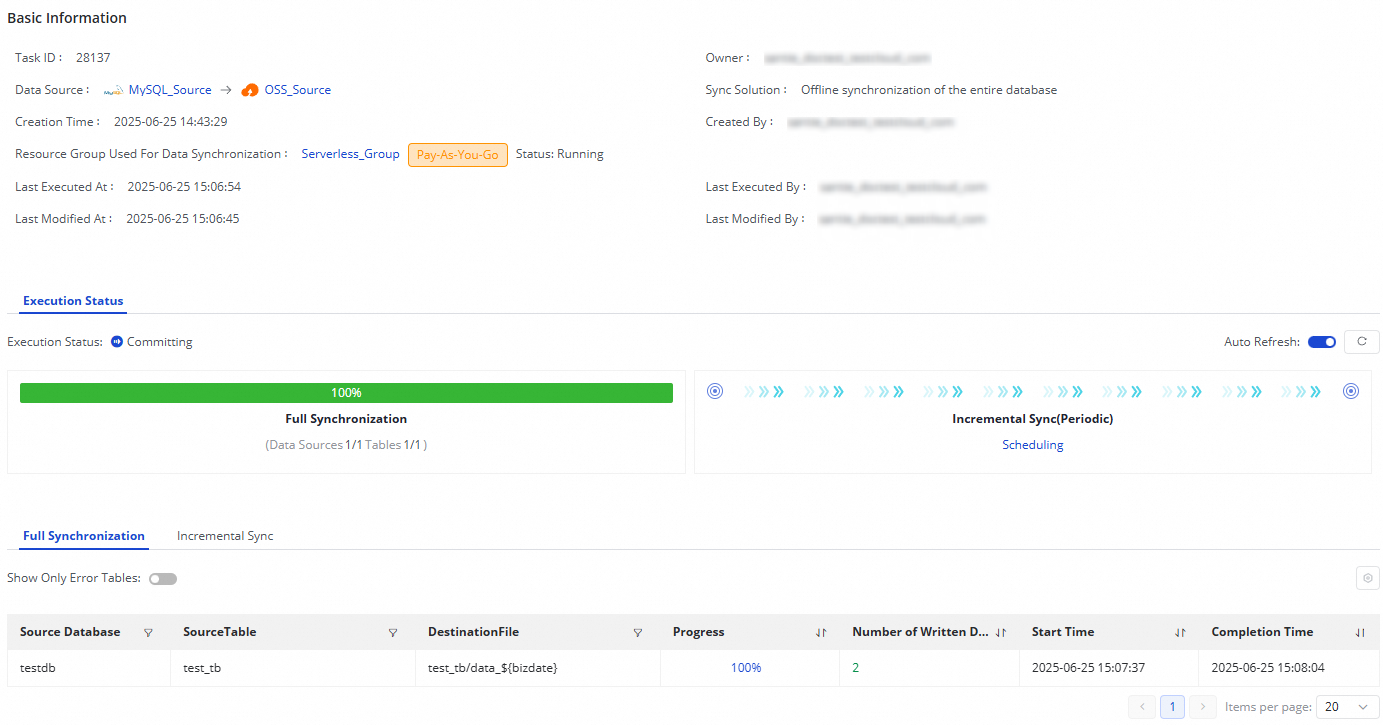This screenshot has width=1383, height=725.
Task: Open the Serverless_Group resource group link
Action: [x=351, y=154]
